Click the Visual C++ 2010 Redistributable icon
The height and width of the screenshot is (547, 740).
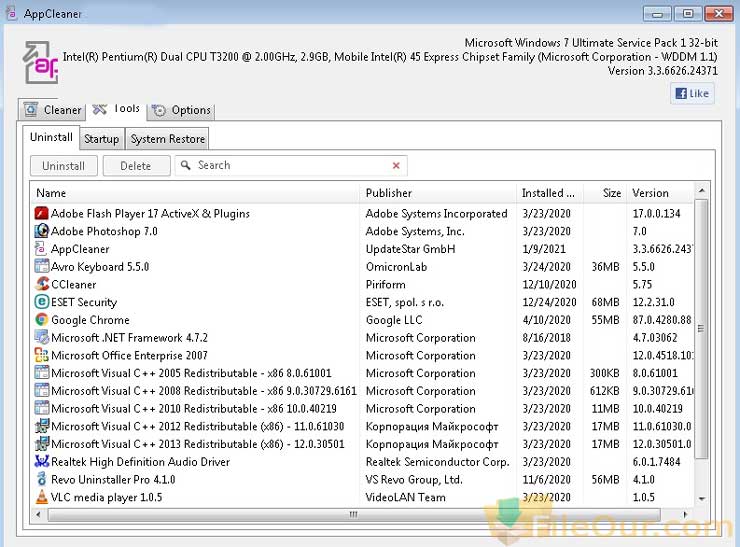pyautogui.click(x=42, y=408)
